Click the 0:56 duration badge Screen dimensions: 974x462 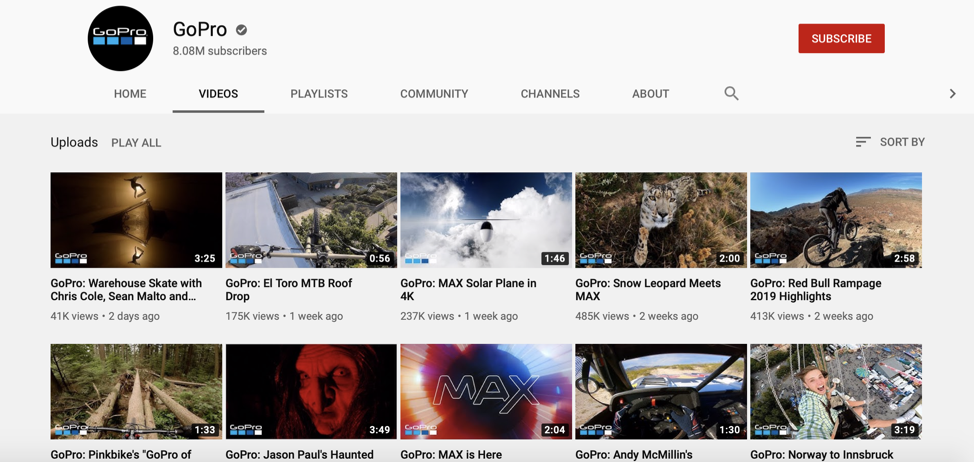[380, 258]
